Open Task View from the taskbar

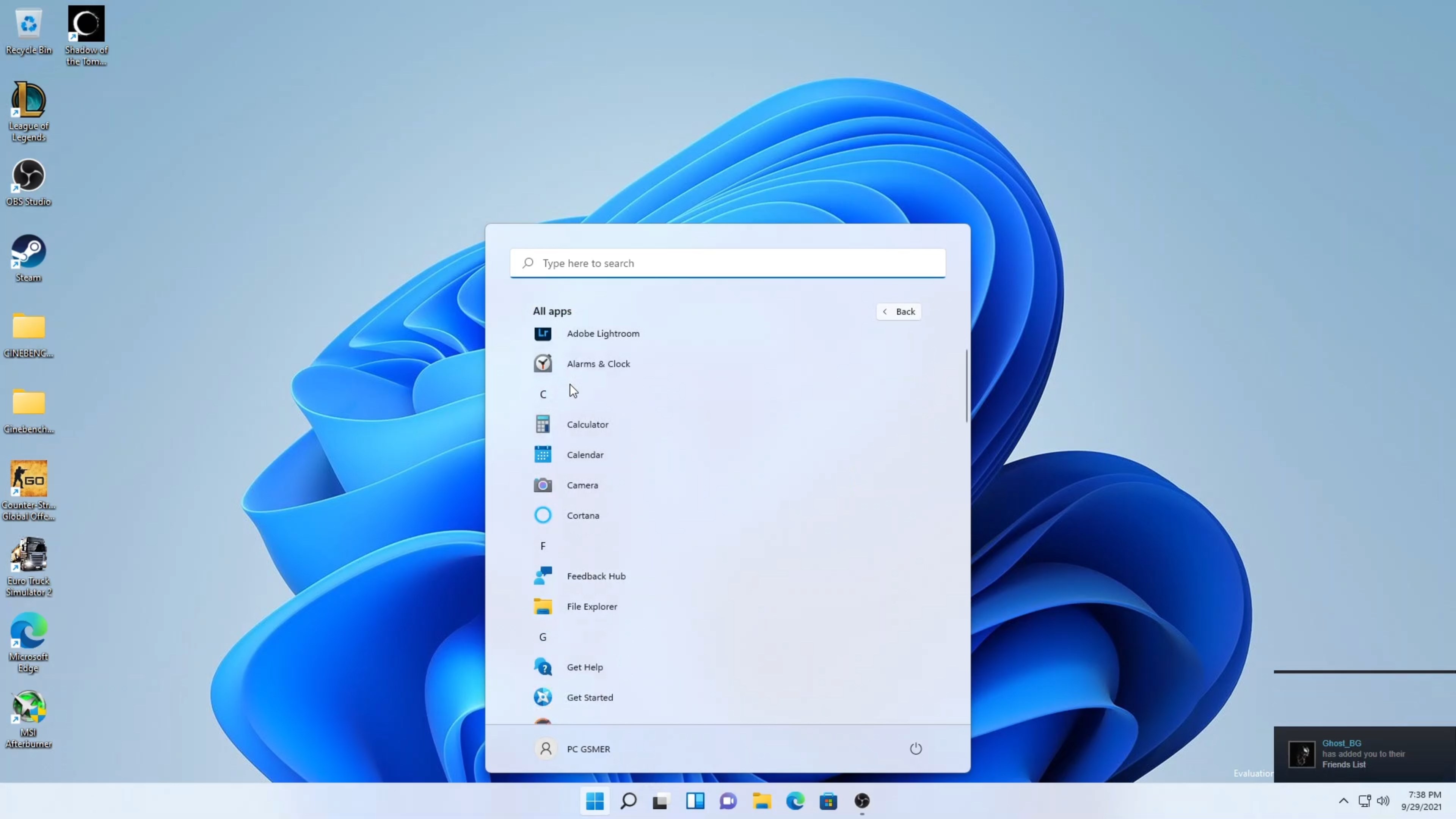coord(661,801)
